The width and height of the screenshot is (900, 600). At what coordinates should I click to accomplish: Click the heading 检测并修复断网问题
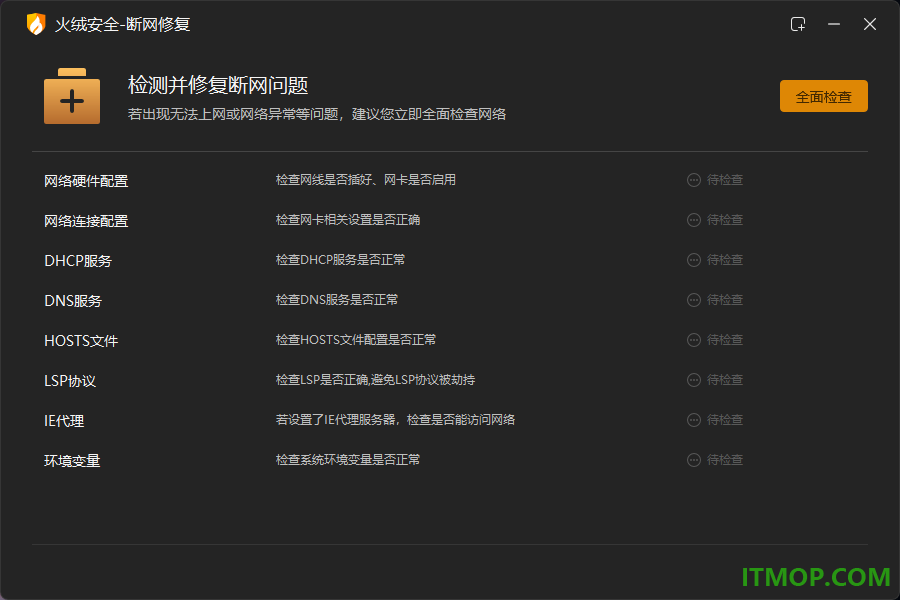pos(218,85)
